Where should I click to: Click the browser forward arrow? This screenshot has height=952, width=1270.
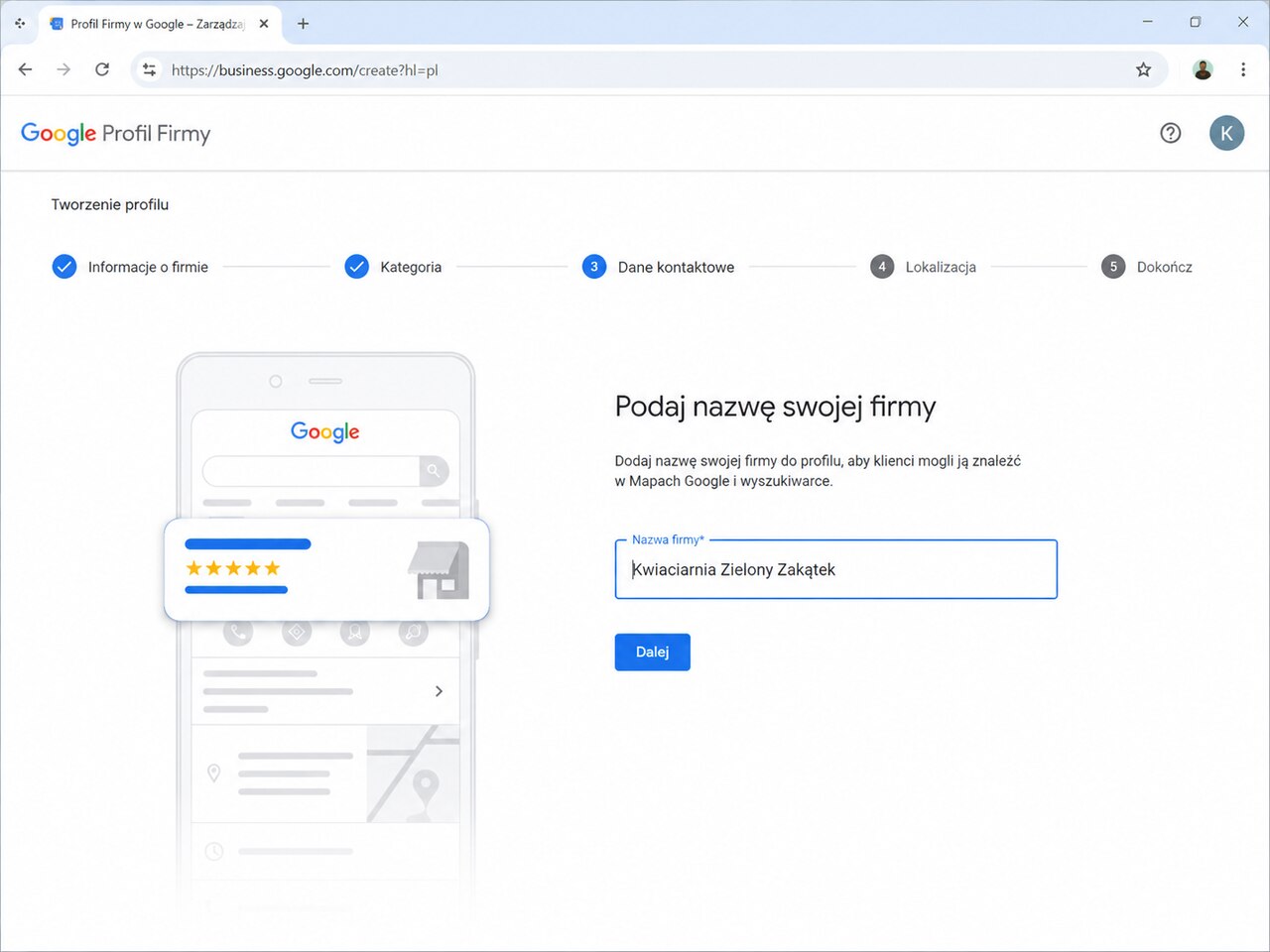point(63,69)
